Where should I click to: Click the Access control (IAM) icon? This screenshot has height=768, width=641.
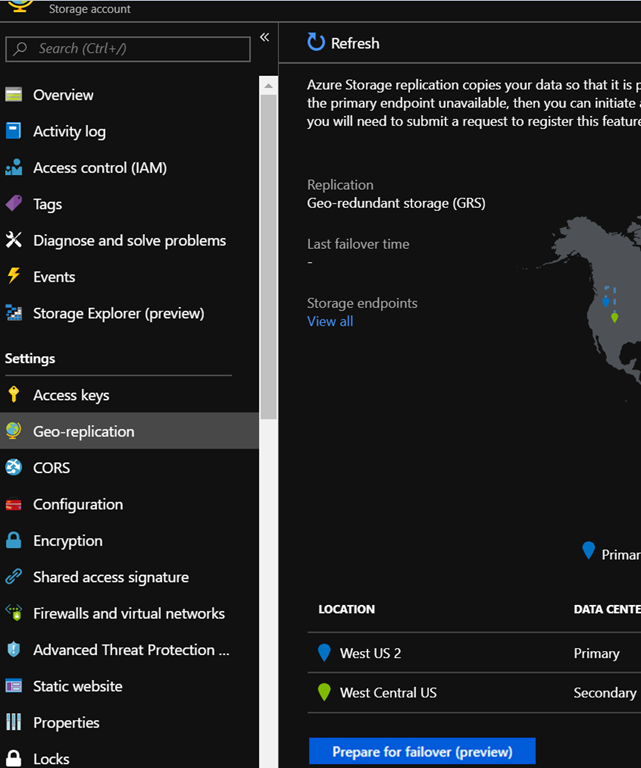pyautogui.click(x=13, y=168)
